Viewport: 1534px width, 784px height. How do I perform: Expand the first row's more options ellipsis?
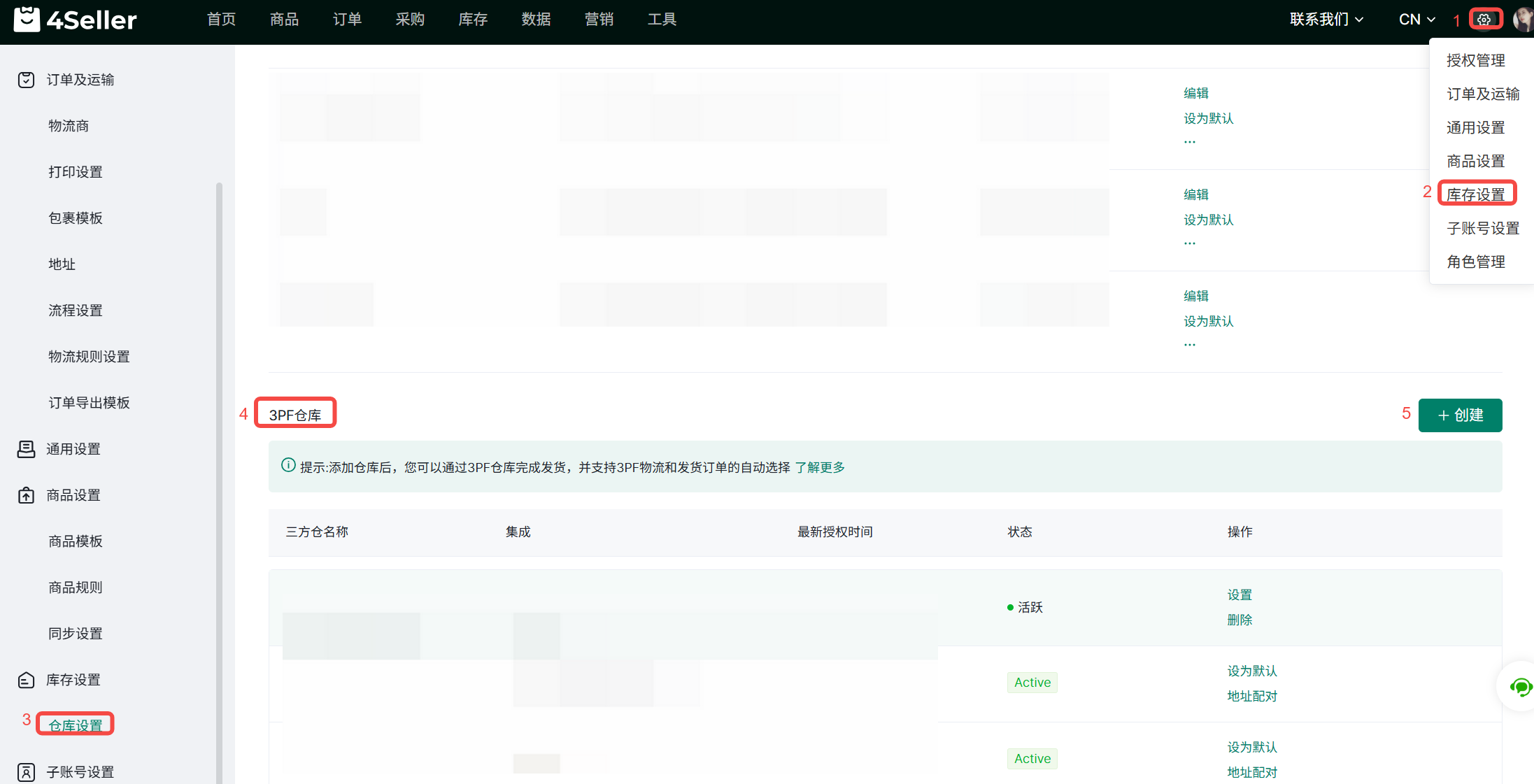1190,142
